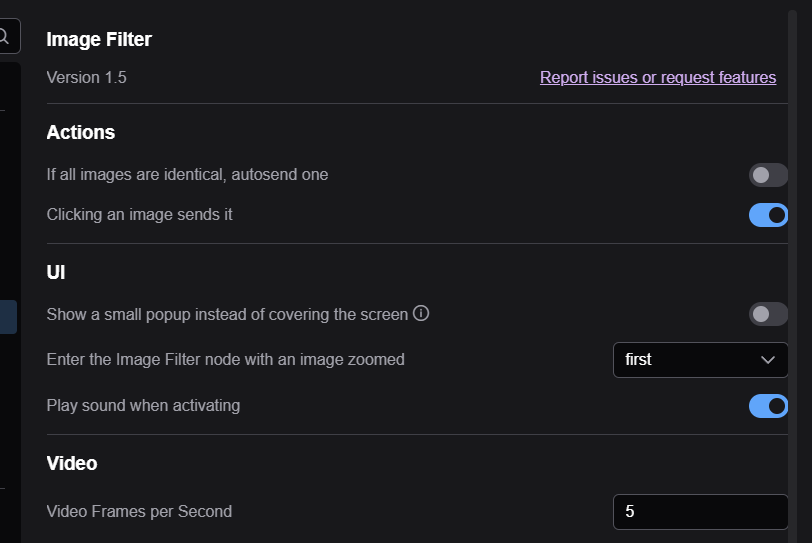Click the 'If all images are identical, autosend one' label
Viewport: 812px width, 543px height.
pyautogui.click(x=187, y=174)
